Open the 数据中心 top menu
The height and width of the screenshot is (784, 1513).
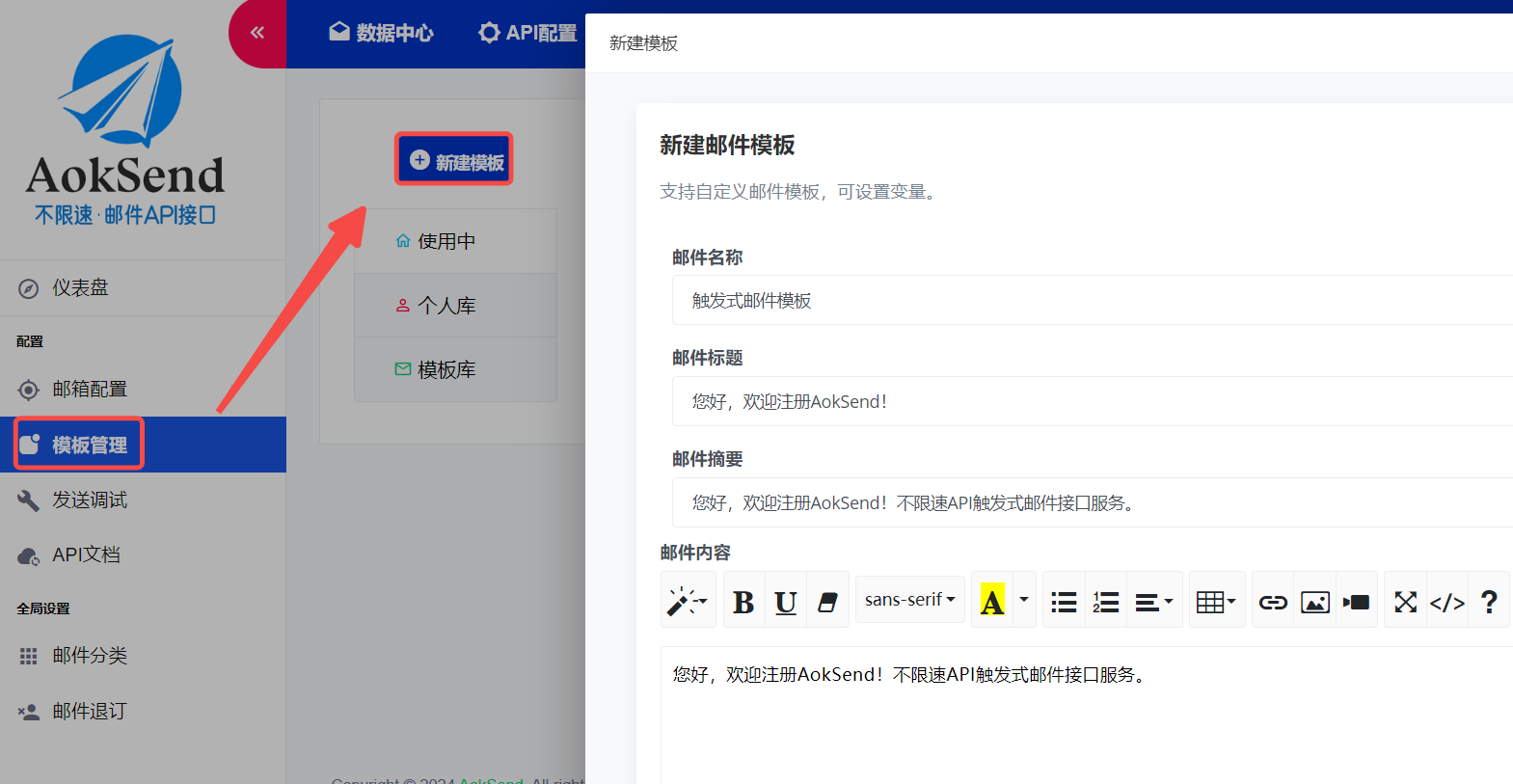[x=382, y=33]
